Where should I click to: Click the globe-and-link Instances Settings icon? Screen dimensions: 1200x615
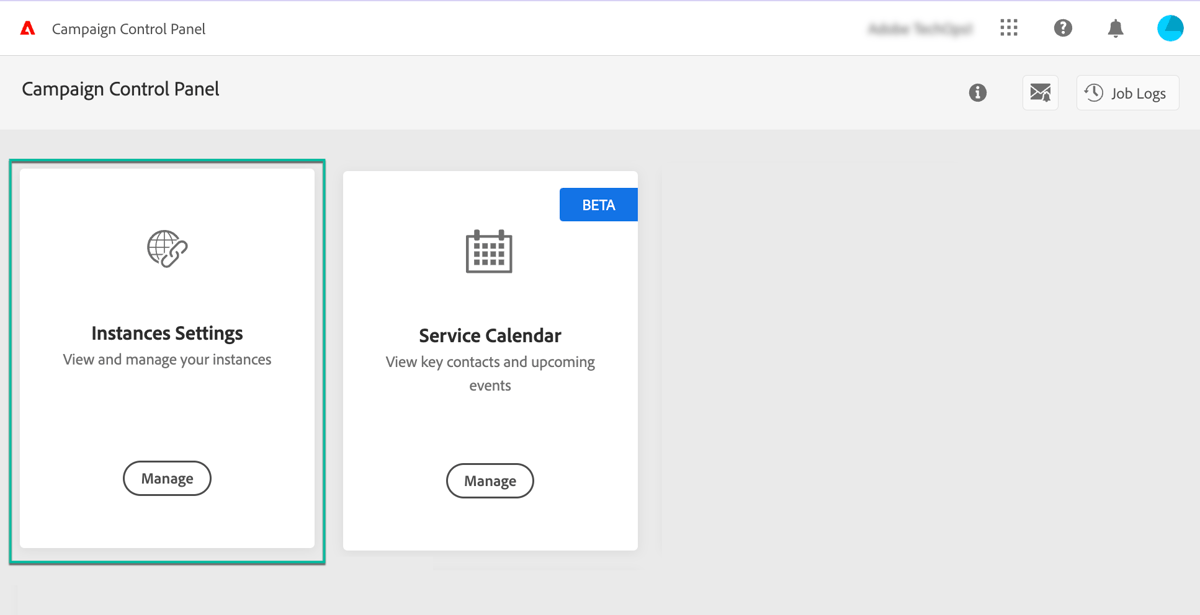point(167,248)
